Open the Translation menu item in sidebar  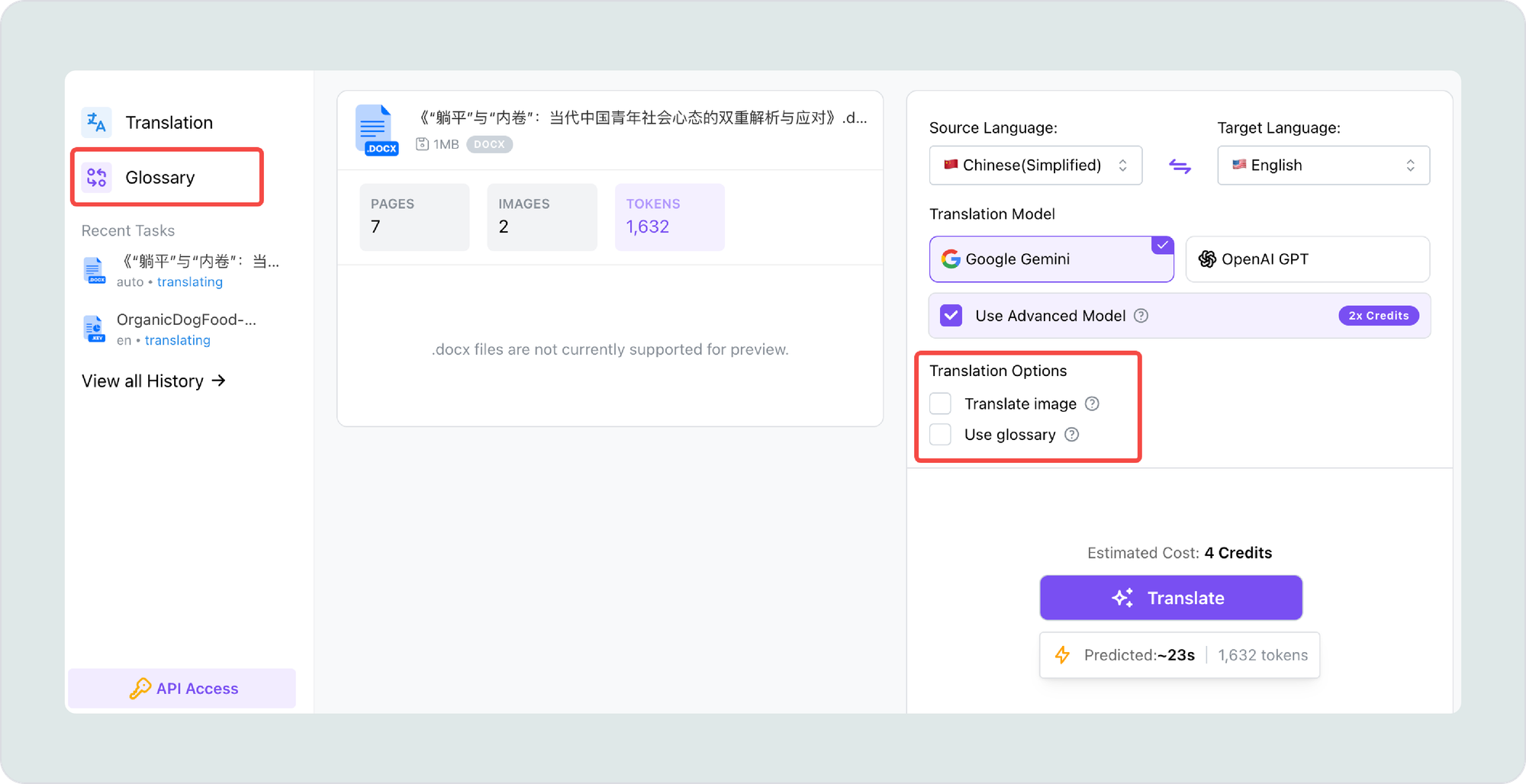point(169,123)
